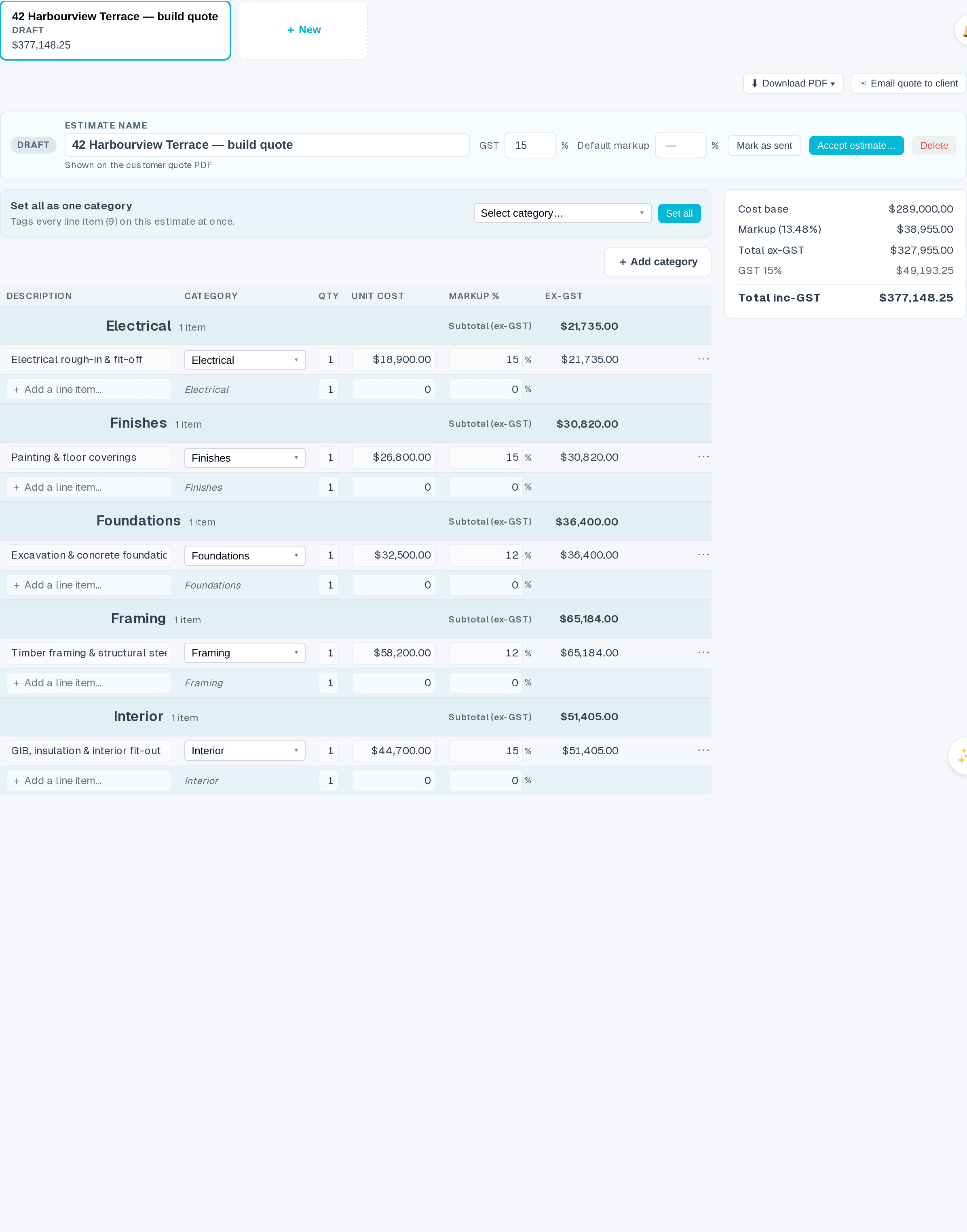The width and height of the screenshot is (967, 1232).
Task: Open more options for GIB insulation row
Action: tap(703, 751)
